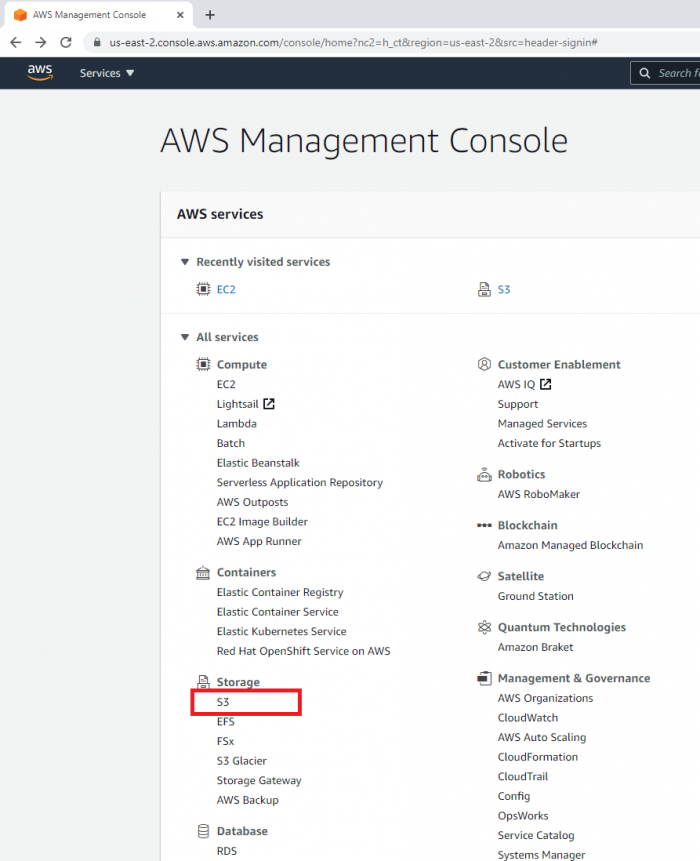The image size is (700, 861).
Task: Click the Customer Enablement category icon
Action: [484, 364]
